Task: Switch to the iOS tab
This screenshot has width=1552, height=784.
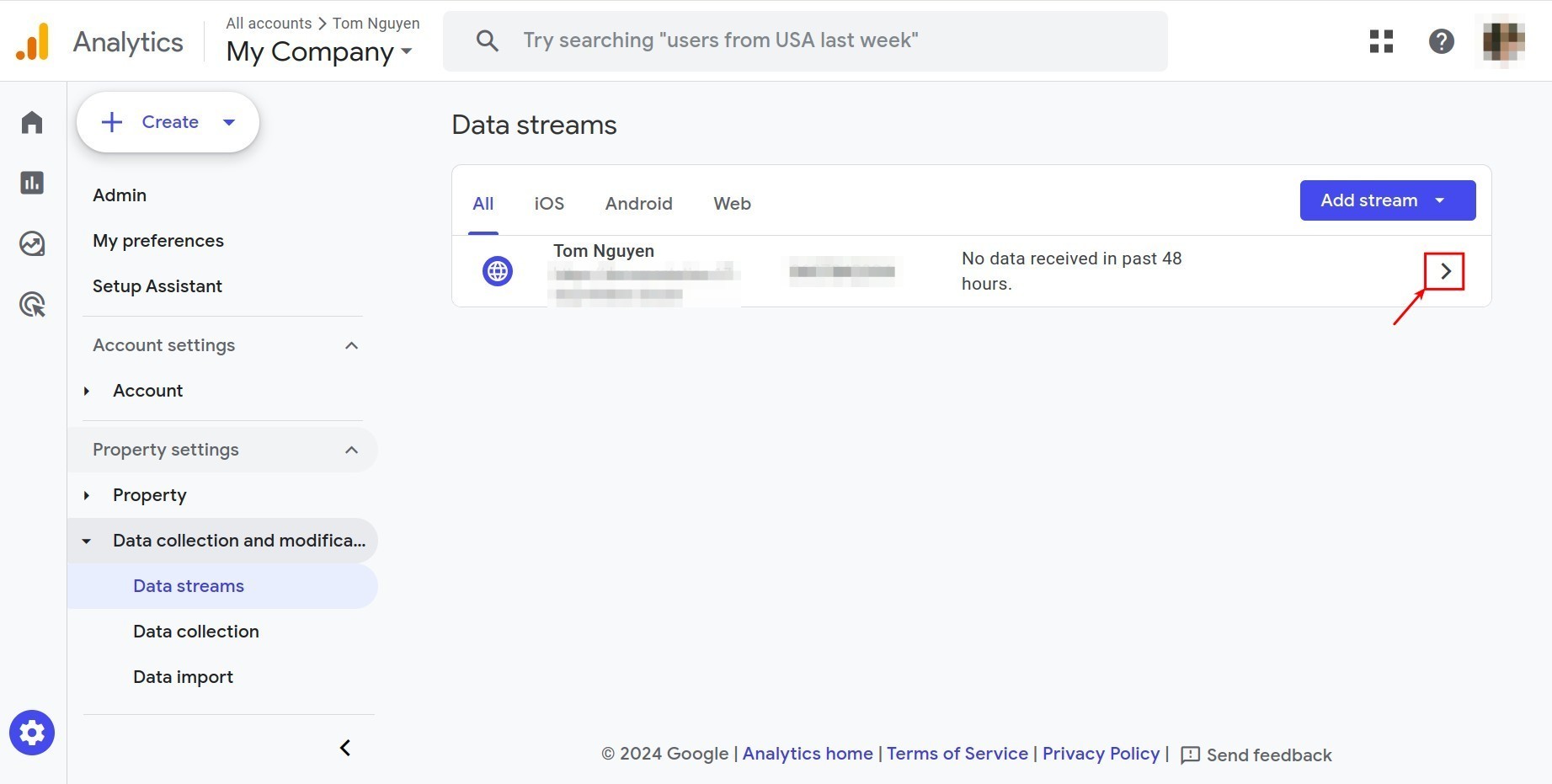Action: point(549,204)
